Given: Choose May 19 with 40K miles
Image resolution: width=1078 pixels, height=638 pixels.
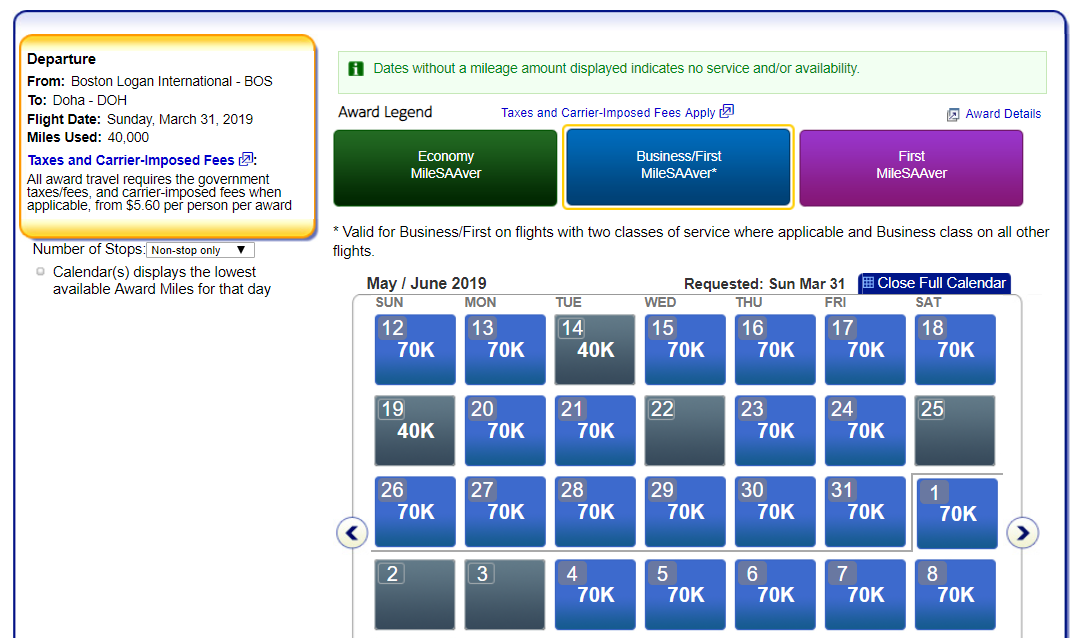Looking at the screenshot, I should [415, 430].
